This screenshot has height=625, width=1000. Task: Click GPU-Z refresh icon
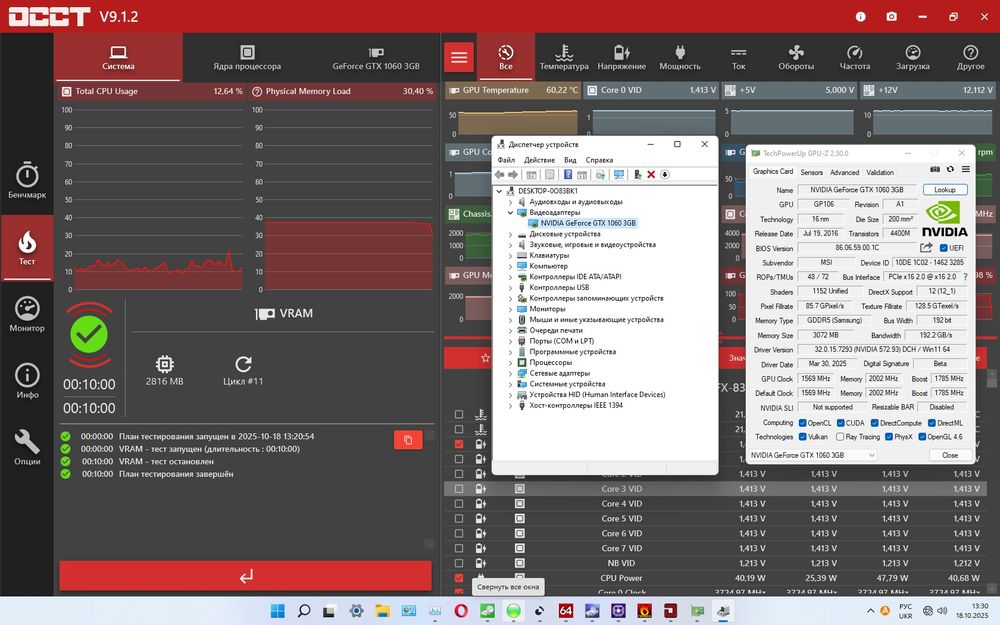click(950, 170)
